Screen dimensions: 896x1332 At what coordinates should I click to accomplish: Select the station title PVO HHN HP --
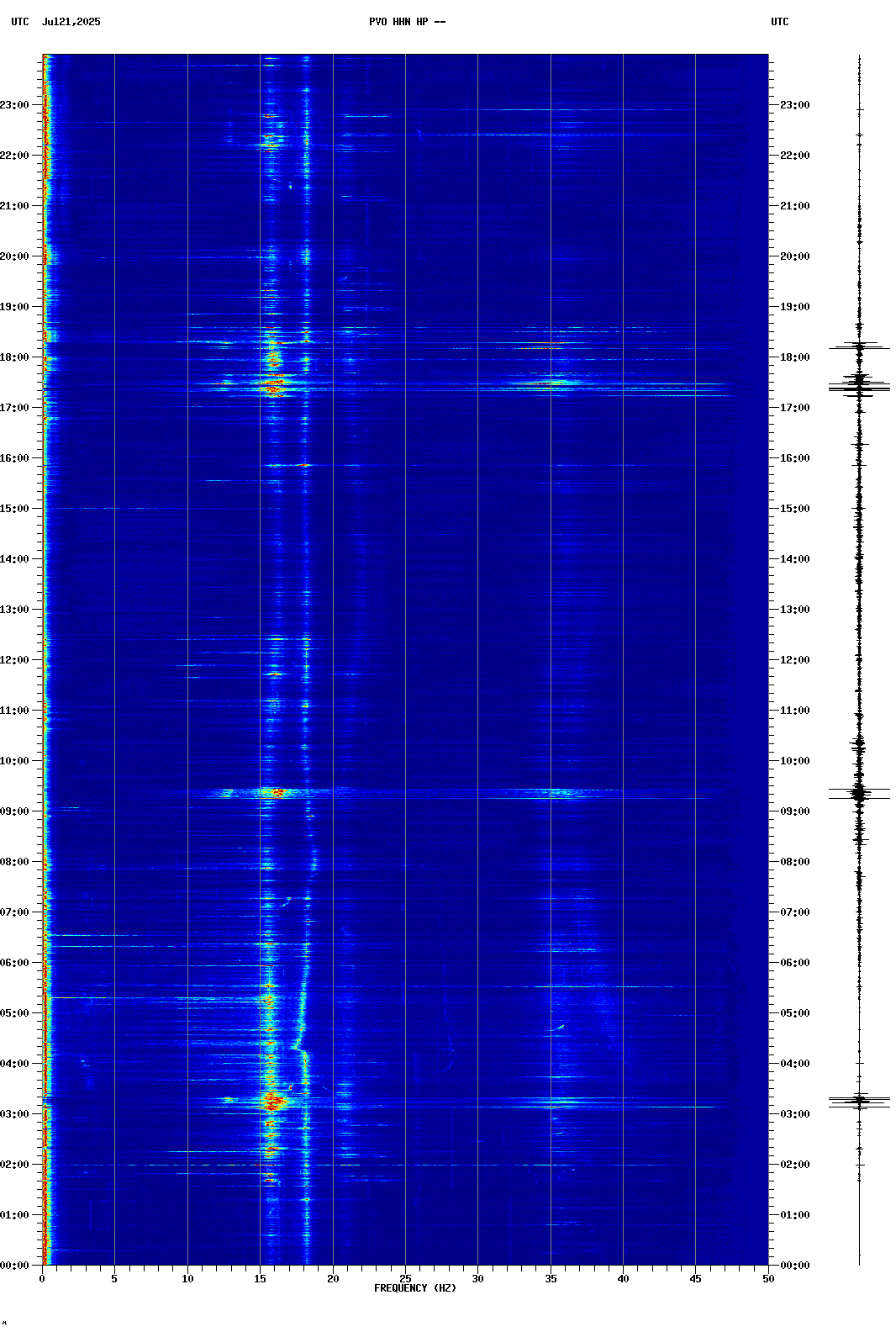pyautogui.click(x=408, y=22)
